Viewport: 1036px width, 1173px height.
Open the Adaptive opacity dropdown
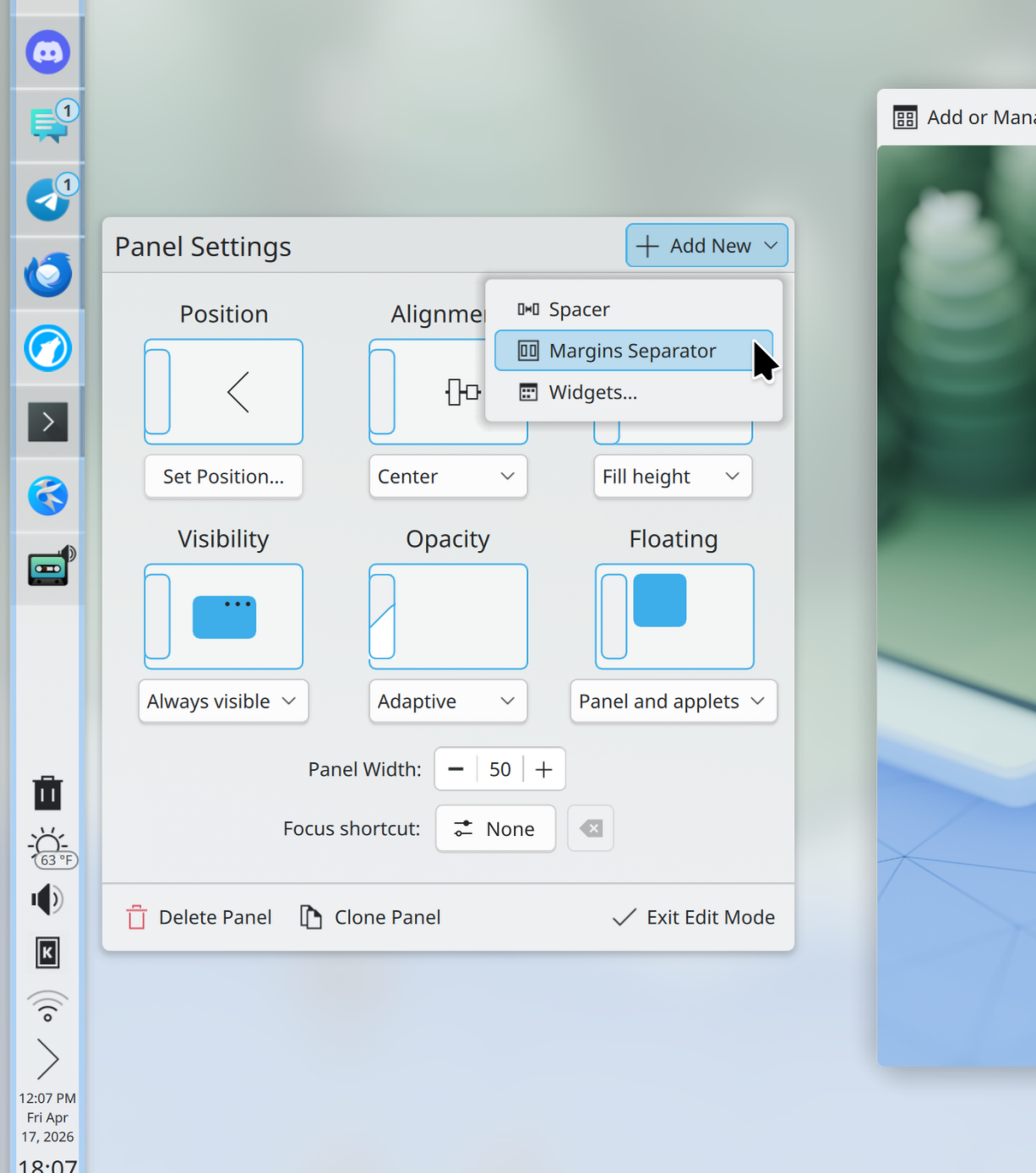point(447,701)
